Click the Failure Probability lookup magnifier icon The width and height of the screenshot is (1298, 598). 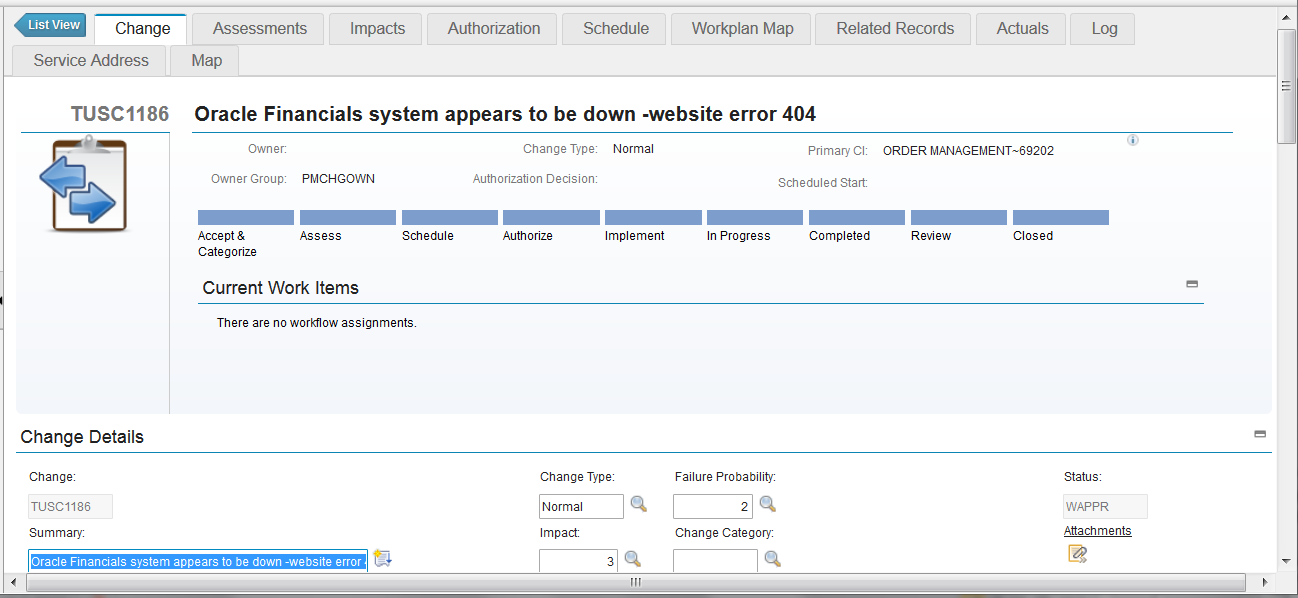pyautogui.click(x=767, y=504)
